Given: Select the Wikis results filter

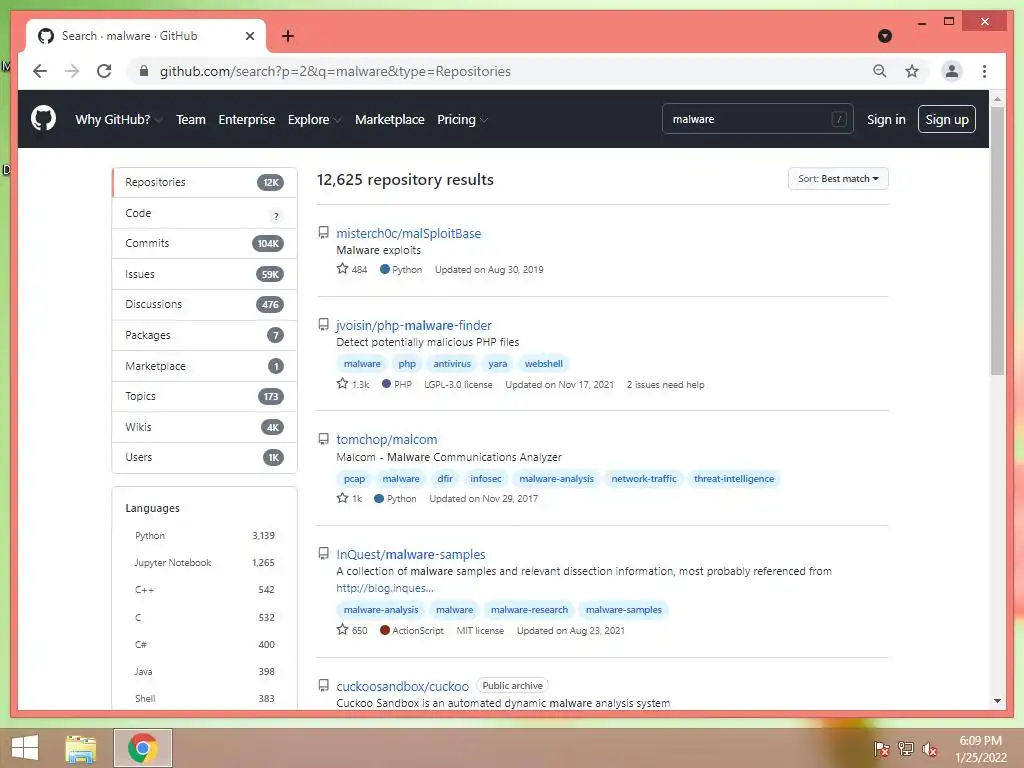Looking at the screenshot, I should [x=204, y=427].
